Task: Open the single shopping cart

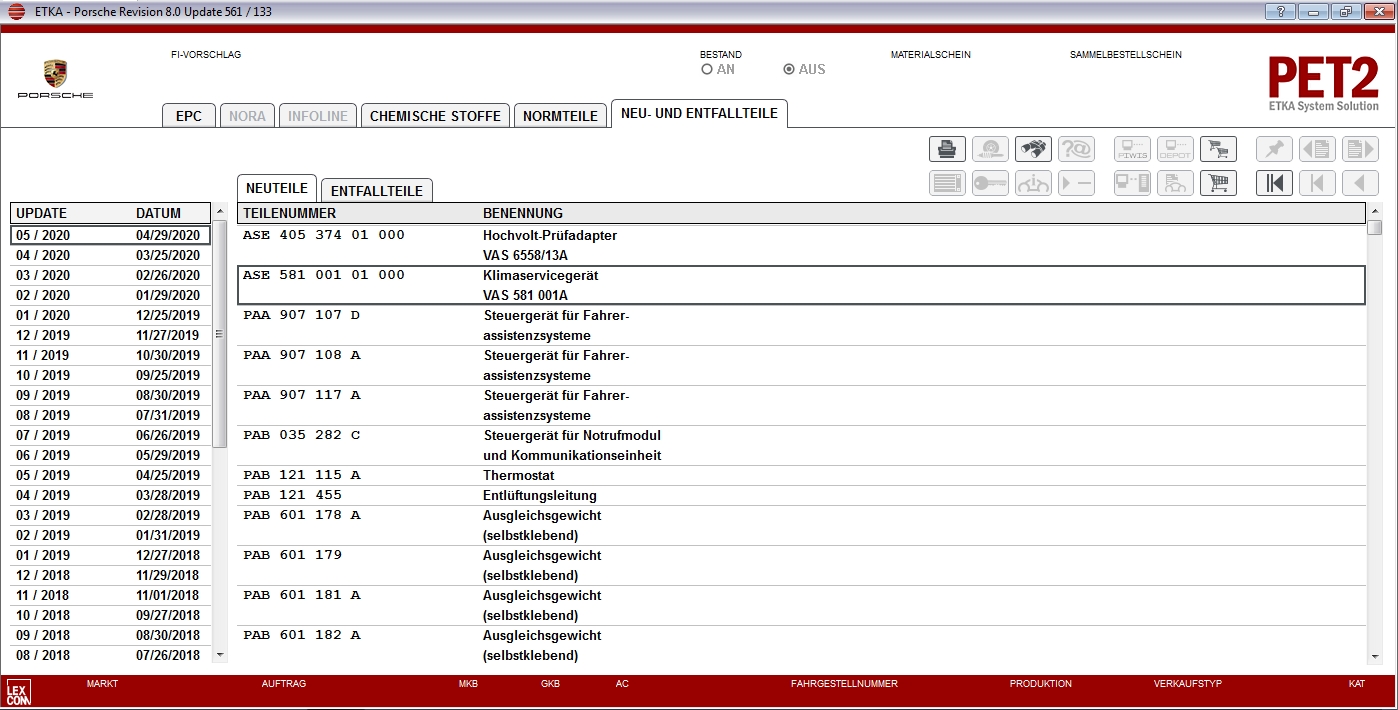Action: (1218, 183)
